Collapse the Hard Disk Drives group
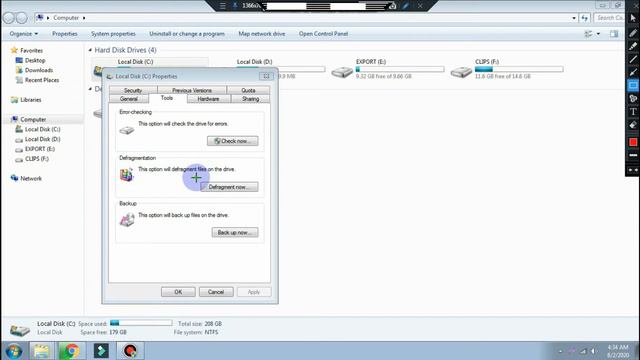Viewport: 640px width, 360px height. coord(90,50)
